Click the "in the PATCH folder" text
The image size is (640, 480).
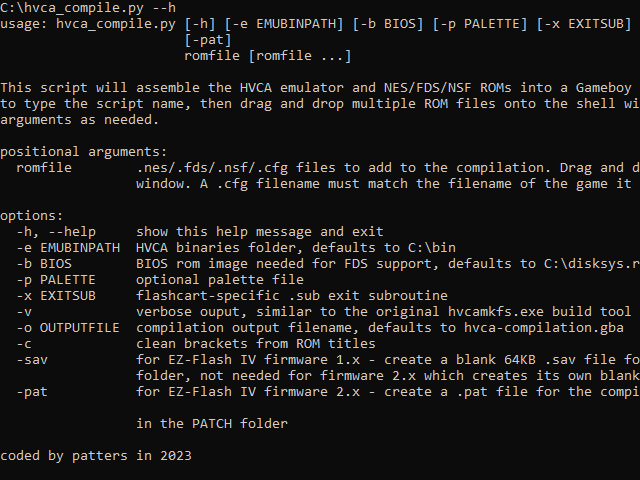212,423
